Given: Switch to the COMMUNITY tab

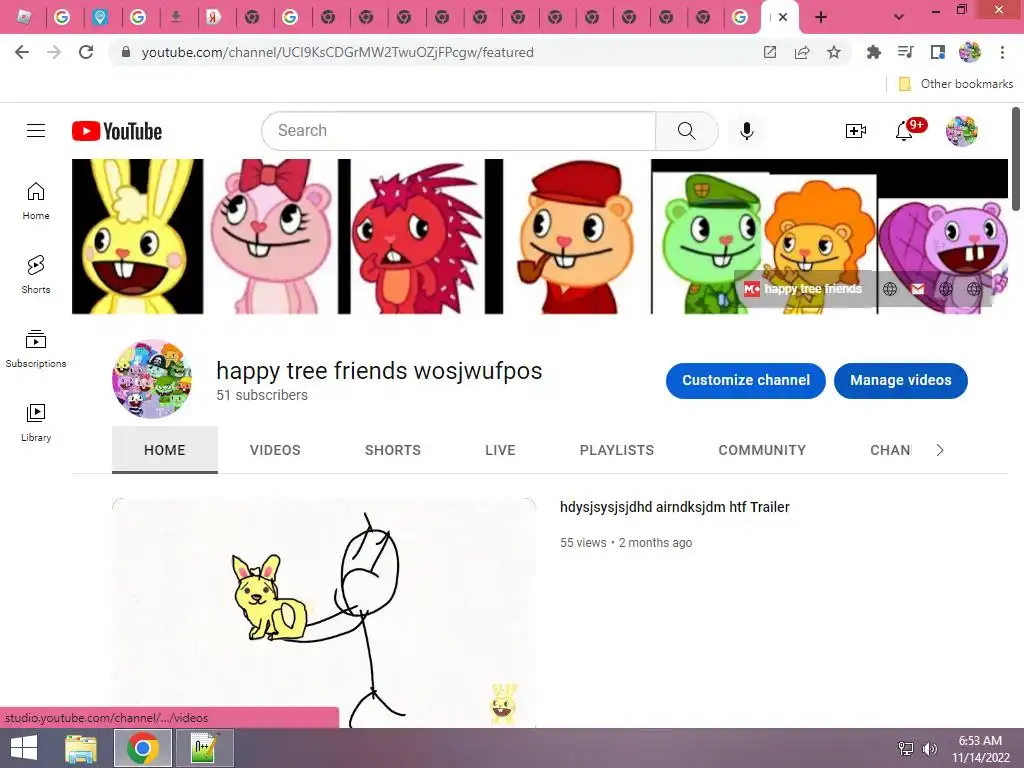Looking at the screenshot, I should [762, 450].
